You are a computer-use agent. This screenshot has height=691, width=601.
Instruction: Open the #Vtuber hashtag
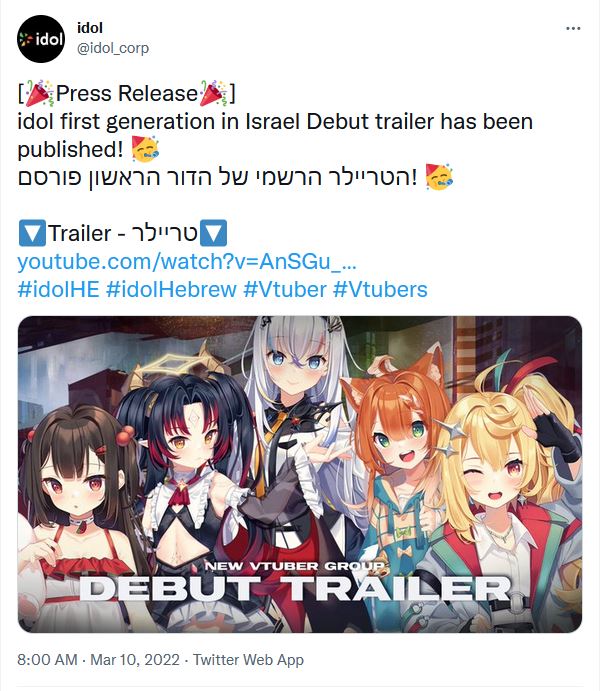coord(285,290)
